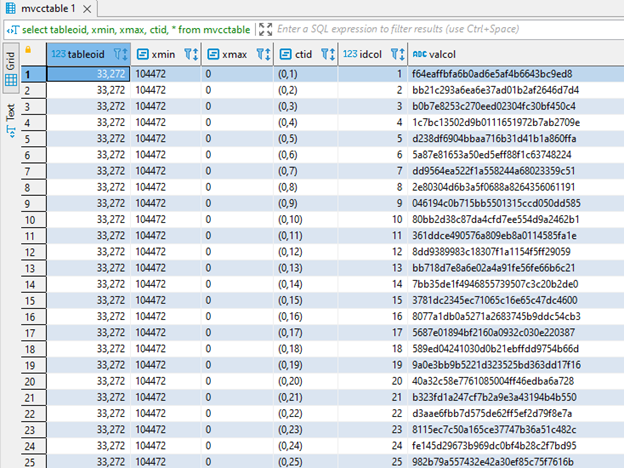The width and height of the screenshot is (624, 468).
Task: Close the mvcctable 1 tab
Action: coord(87,9)
